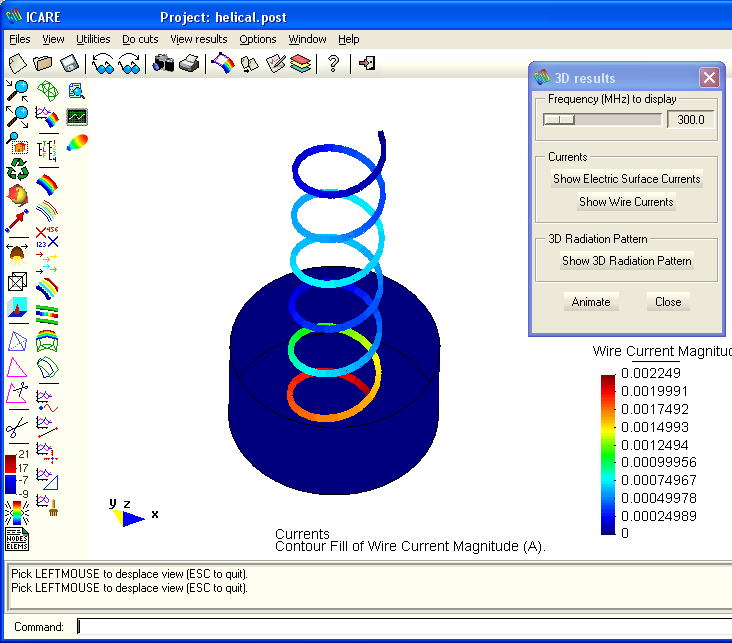Click the blue scissors cut icon

17,426
